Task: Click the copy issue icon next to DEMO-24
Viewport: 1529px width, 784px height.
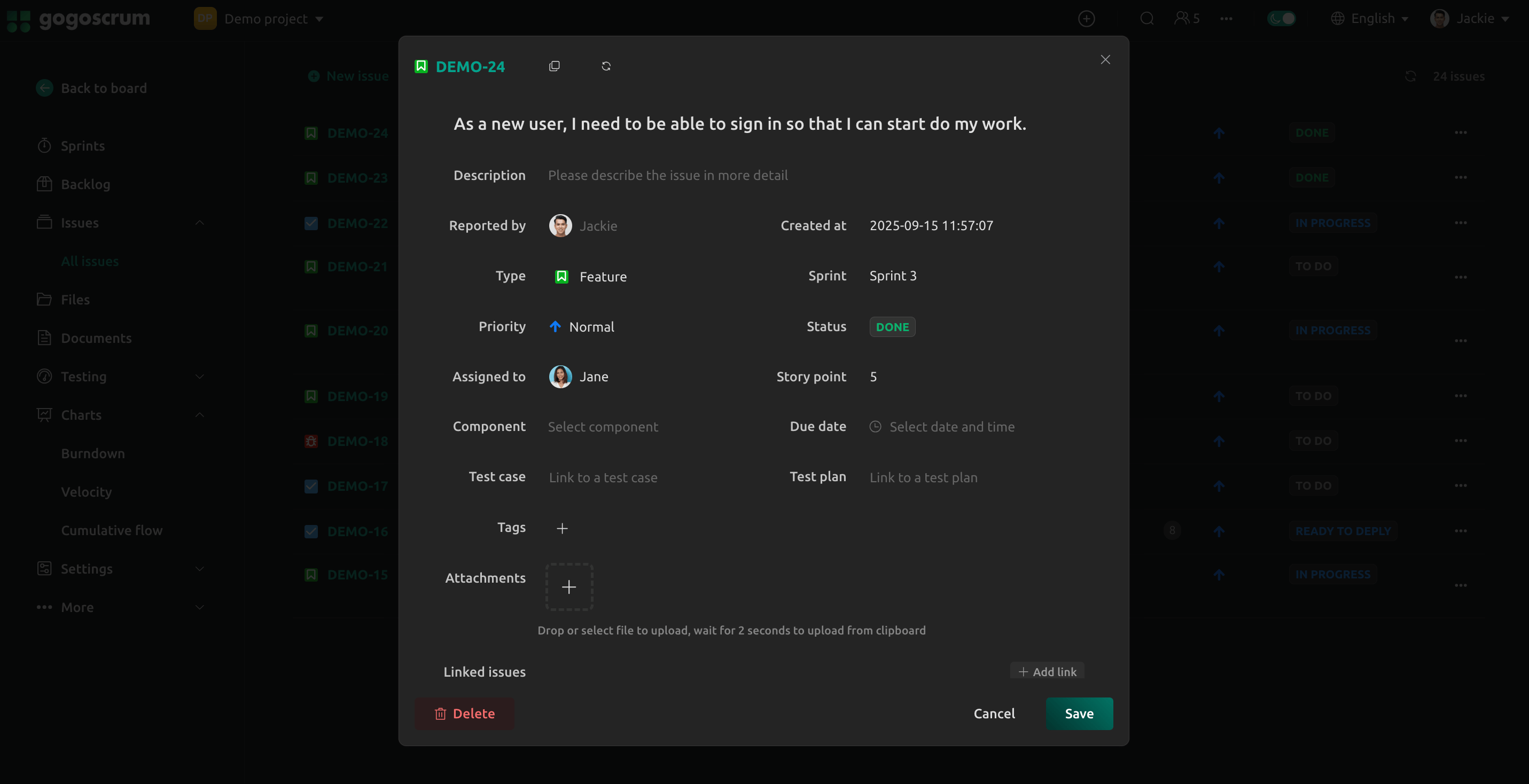Action: (x=555, y=66)
